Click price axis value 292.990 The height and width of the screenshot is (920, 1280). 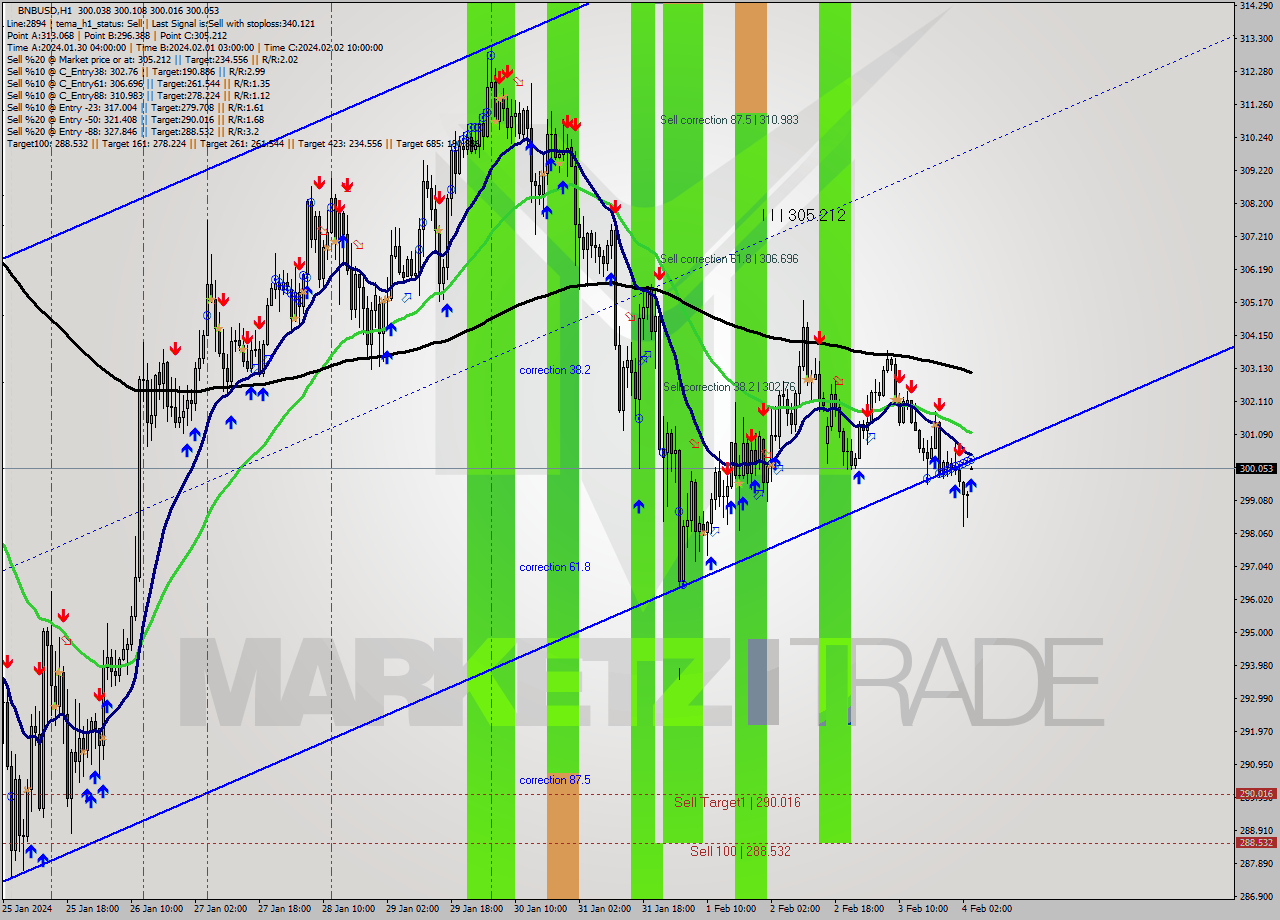tap(1256, 698)
